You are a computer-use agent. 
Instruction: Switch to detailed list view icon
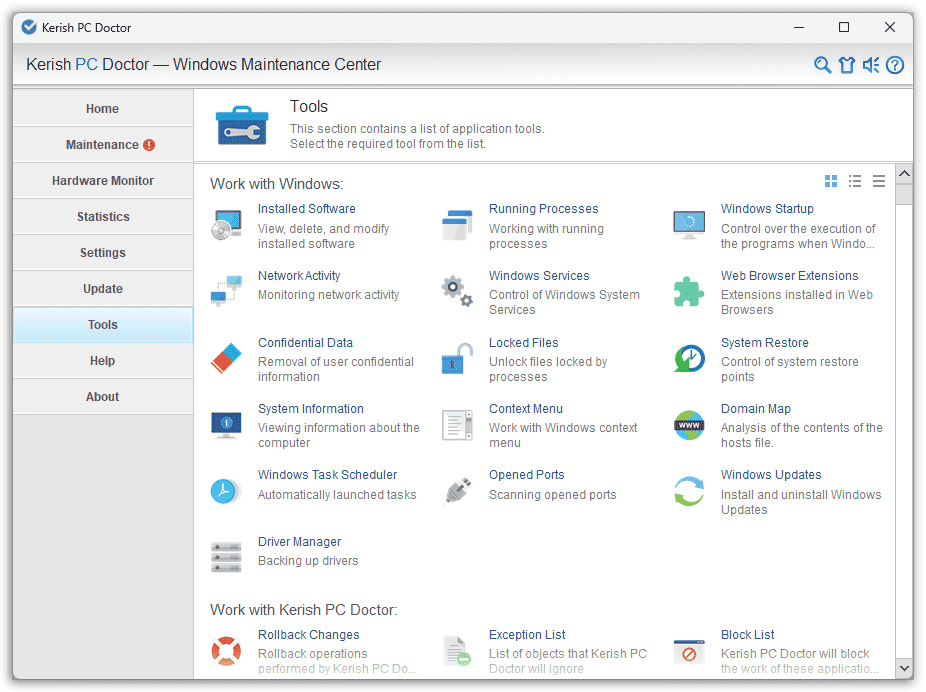tap(855, 181)
